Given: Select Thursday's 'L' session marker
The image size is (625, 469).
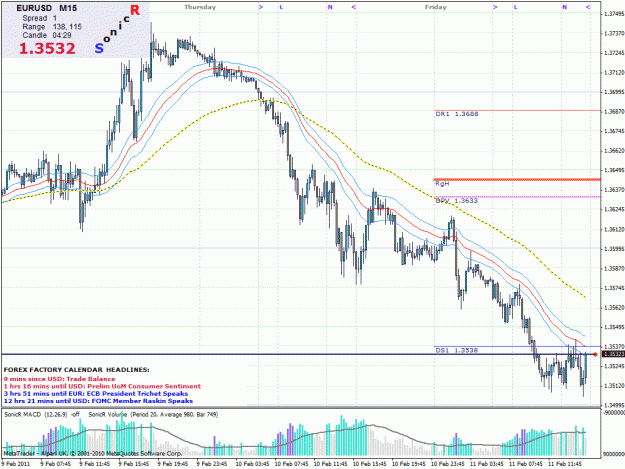Looking at the screenshot, I should (x=281, y=7).
